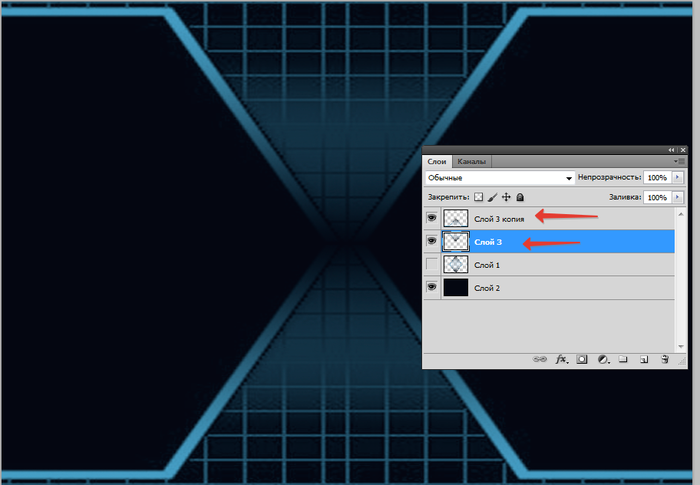Toggle lock image pixels brush icon
The image size is (700, 485).
[x=492, y=197]
